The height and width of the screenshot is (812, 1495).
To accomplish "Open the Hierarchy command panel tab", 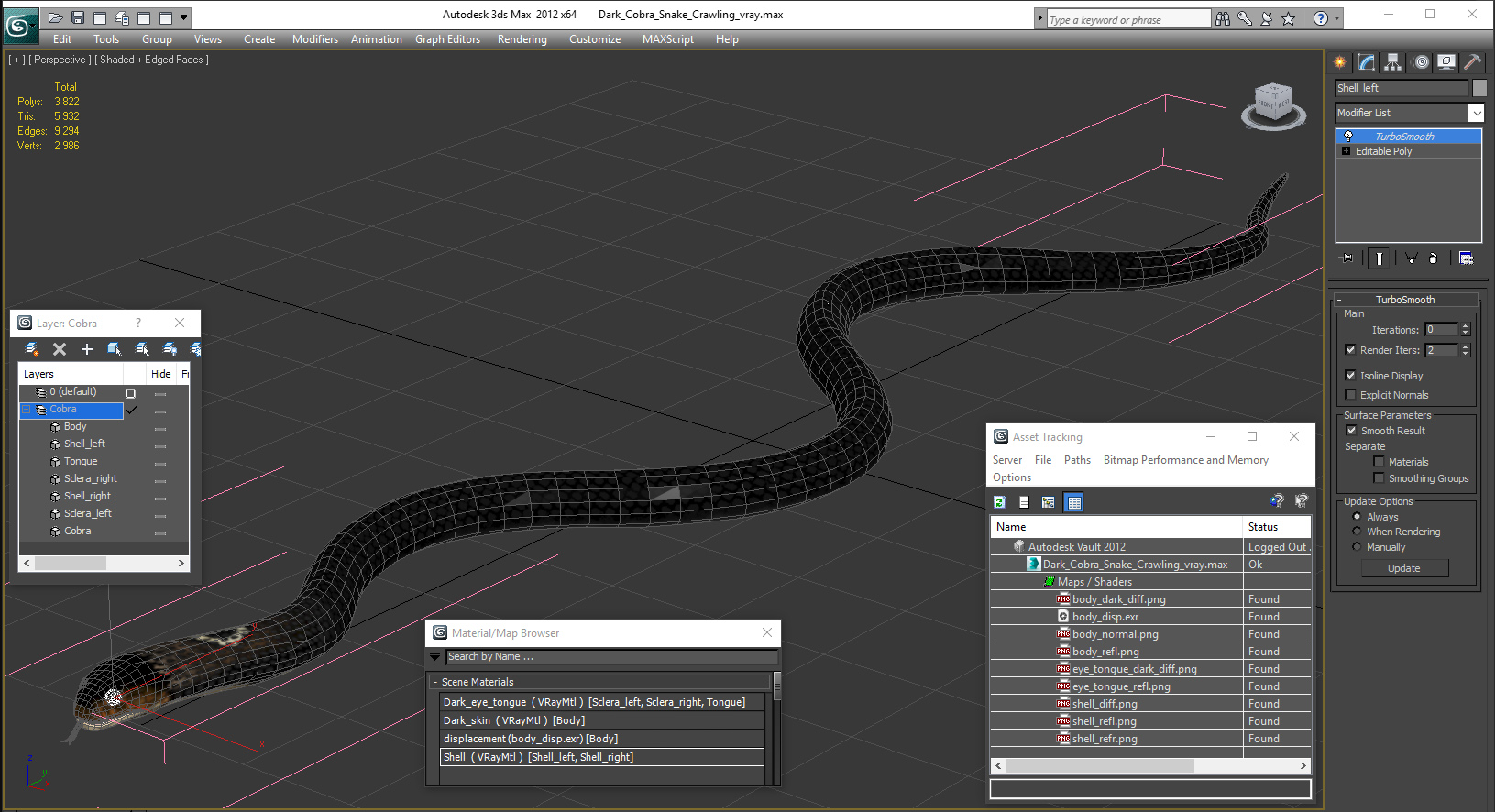I will [x=1393, y=62].
